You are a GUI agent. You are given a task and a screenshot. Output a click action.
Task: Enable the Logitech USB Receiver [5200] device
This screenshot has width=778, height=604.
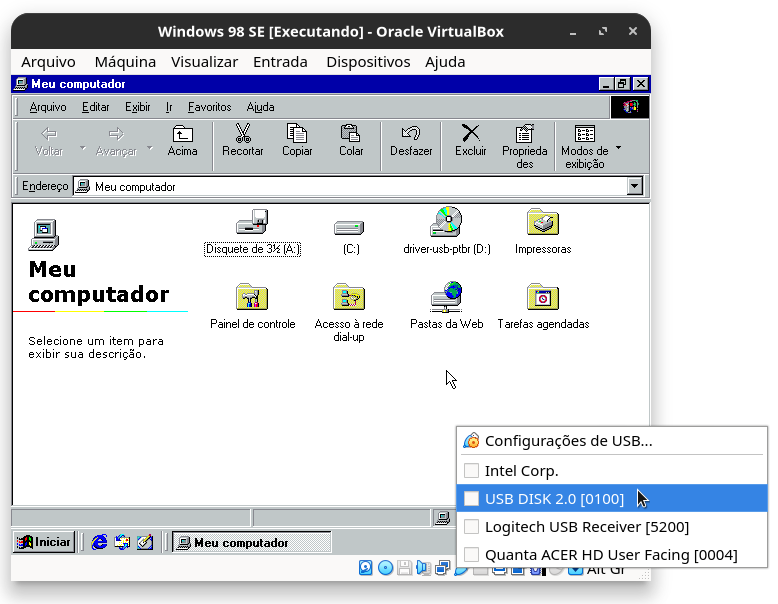coord(472,526)
